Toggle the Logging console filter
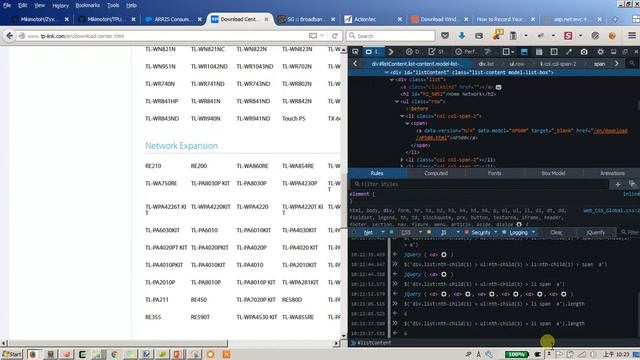640x360 pixels. pos(518,232)
